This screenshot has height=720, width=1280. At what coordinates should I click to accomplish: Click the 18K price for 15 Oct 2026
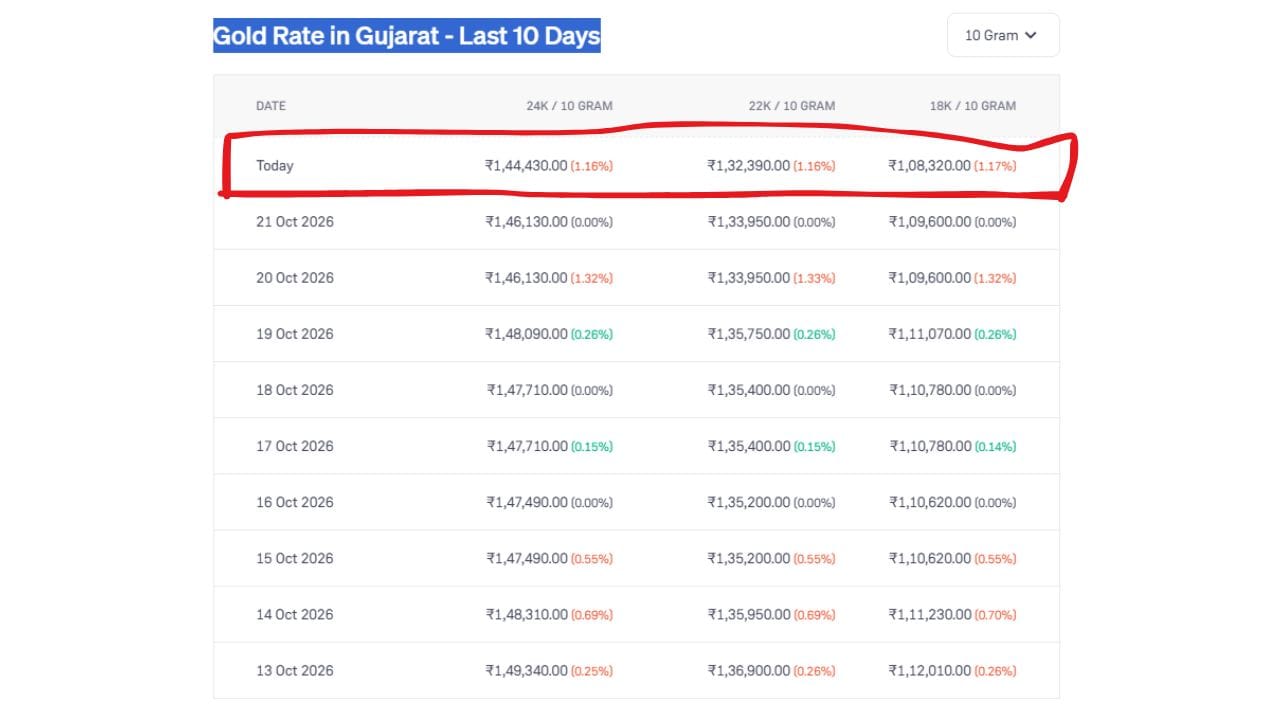coord(930,558)
